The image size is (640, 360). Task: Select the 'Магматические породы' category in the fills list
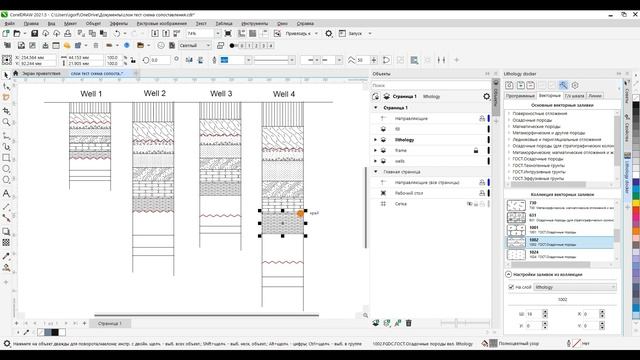(x=536, y=127)
